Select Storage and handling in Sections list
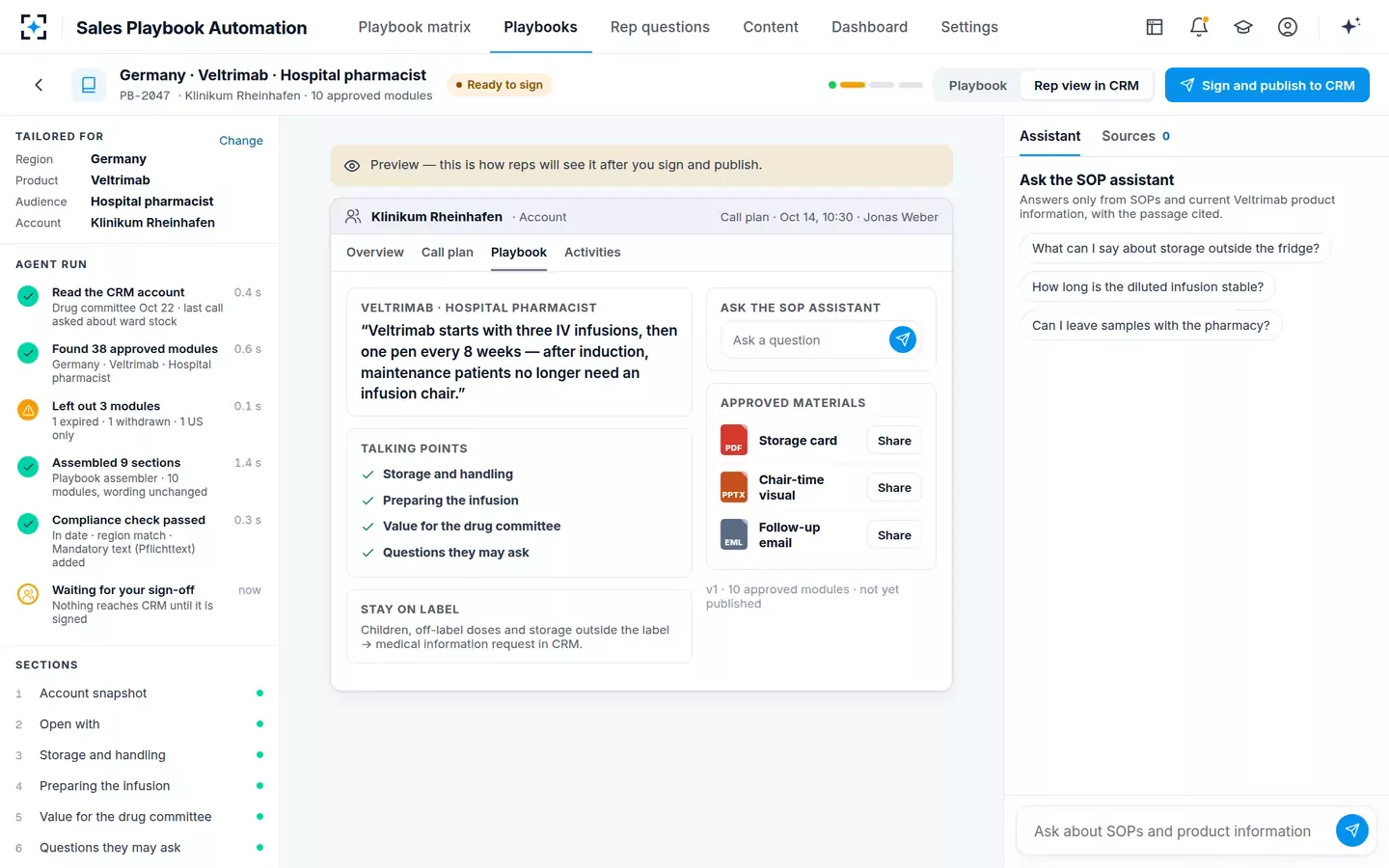Viewport: 1389px width, 868px height. [x=140, y=755]
